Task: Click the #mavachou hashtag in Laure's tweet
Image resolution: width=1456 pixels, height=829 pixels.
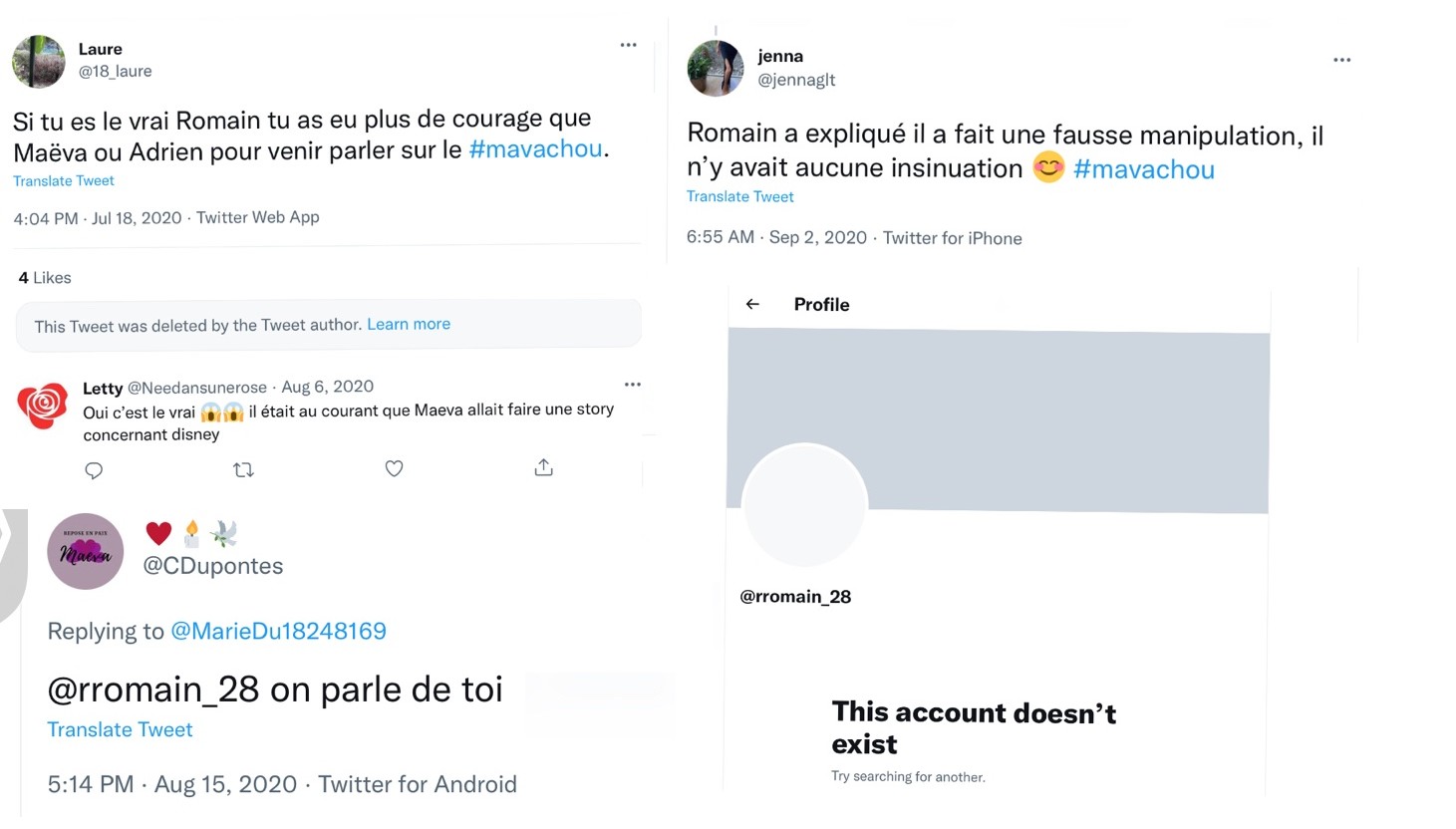Action: tap(535, 149)
